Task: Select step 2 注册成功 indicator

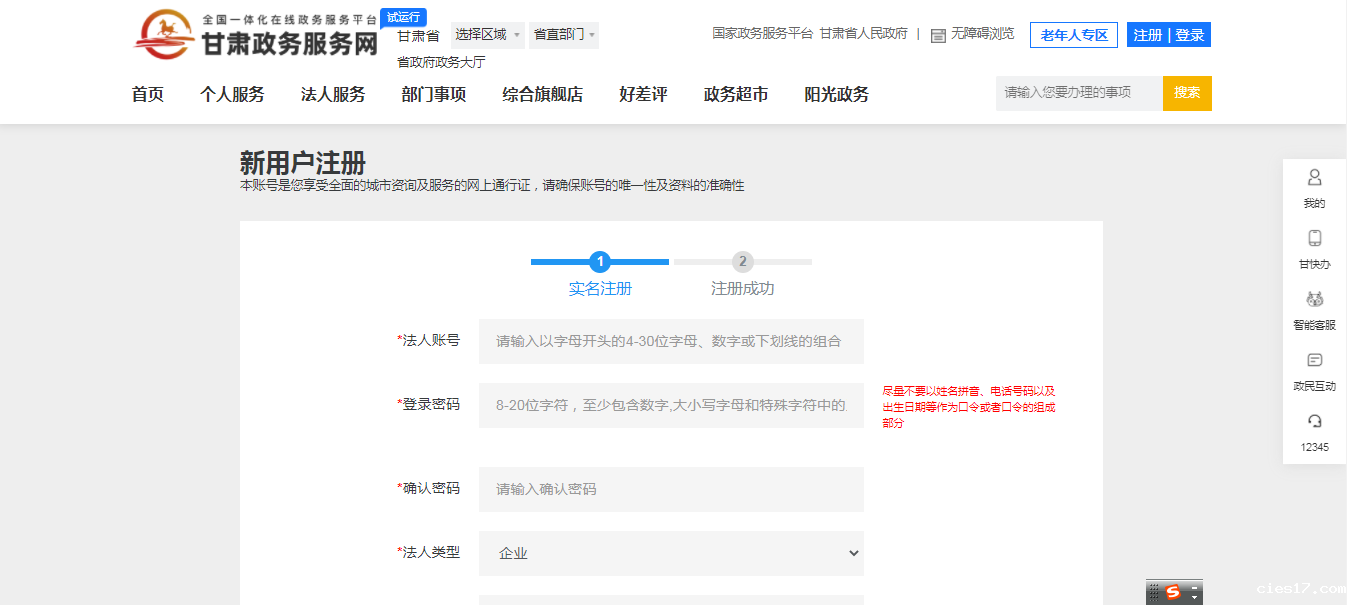Action: (x=742, y=262)
